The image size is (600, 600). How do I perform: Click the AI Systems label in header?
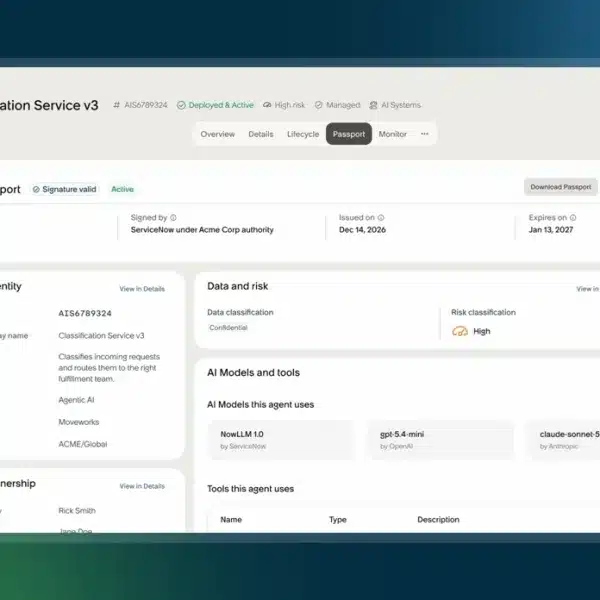(x=401, y=105)
